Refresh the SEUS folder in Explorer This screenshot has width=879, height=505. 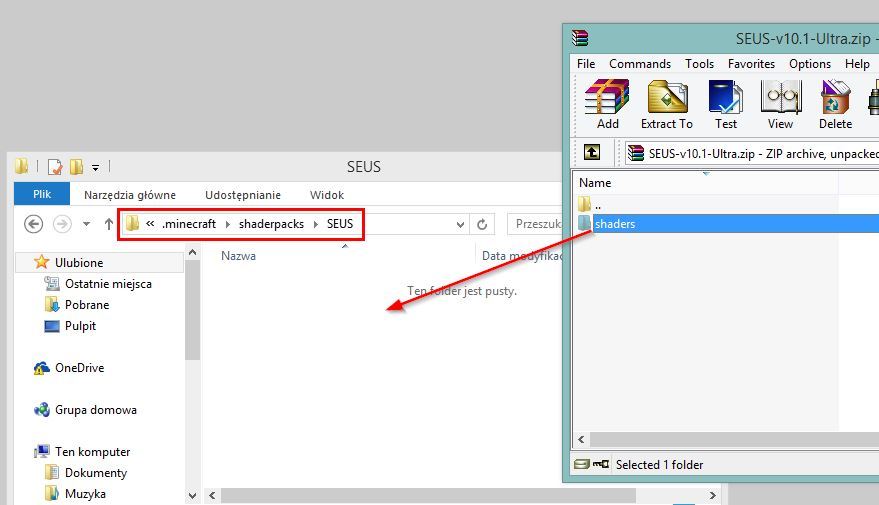click(x=482, y=224)
